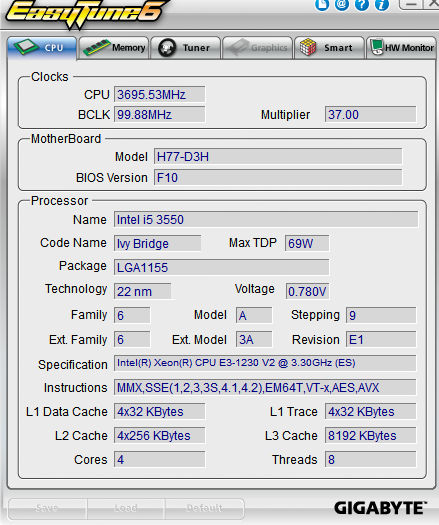This screenshot has width=439, height=525.
Task: Open the Tuner tab
Action: (186, 48)
